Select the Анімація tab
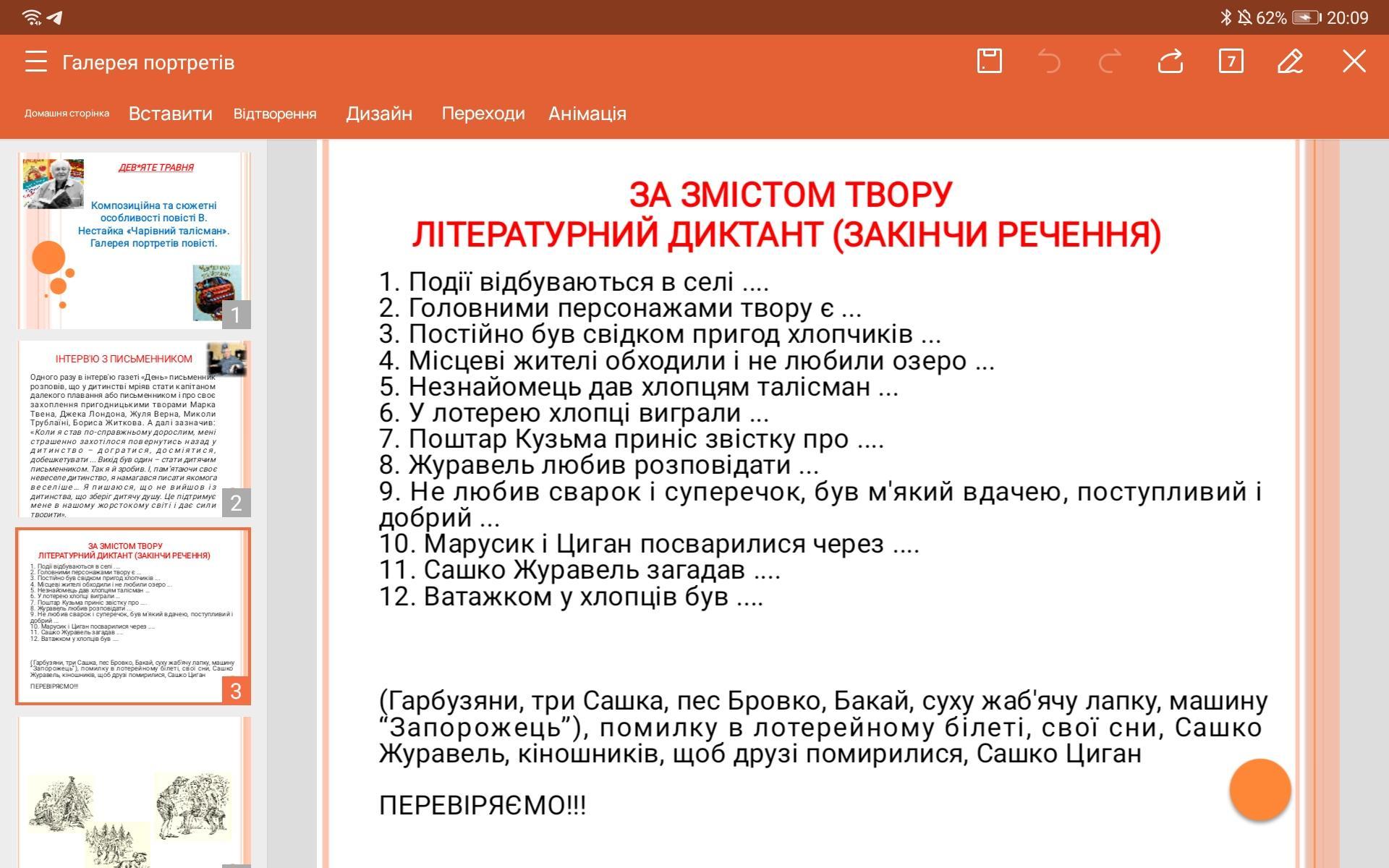Screen dimensions: 1389x868 point(587,114)
